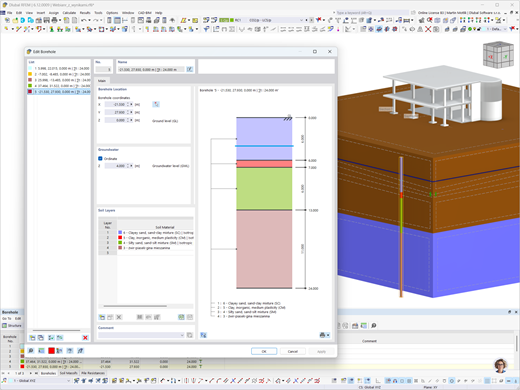Click the new borehole icon under the list
The width and height of the screenshot is (520, 390).
[32, 338]
